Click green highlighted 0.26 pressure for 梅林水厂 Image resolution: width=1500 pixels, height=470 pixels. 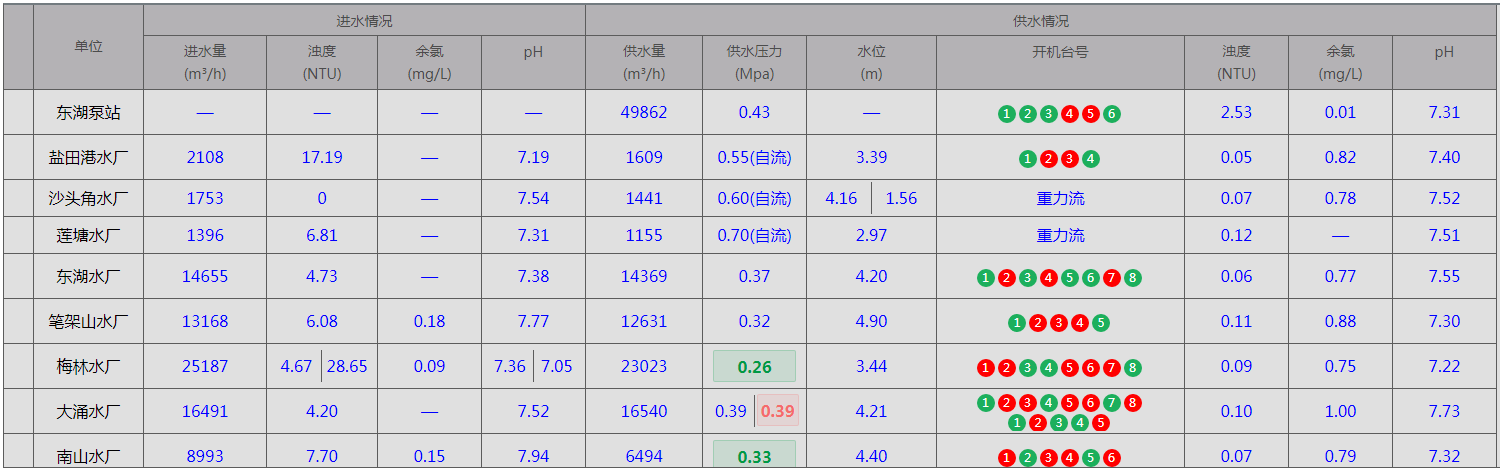[x=754, y=367]
